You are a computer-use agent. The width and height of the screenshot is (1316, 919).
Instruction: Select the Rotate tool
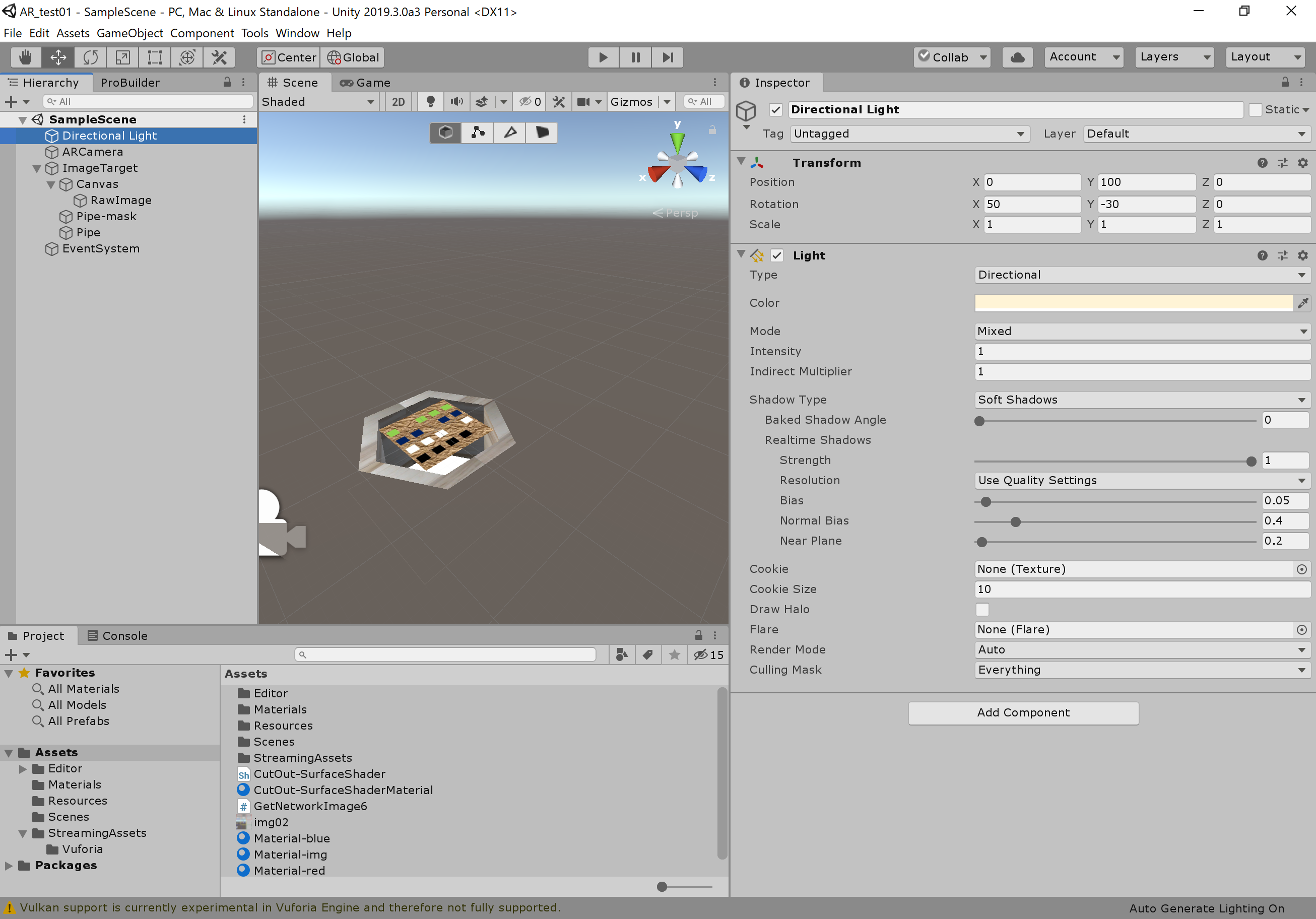click(x=91, y=57)
